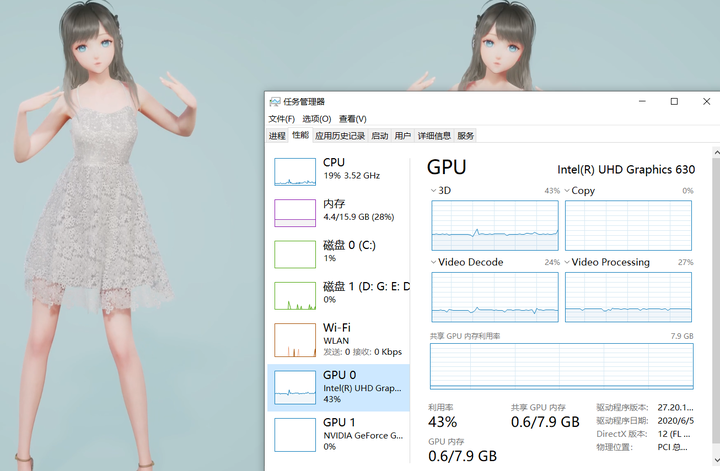The width and height of the screenshot is (720, 471).
Task: Switch to the 进程 tab
Action: 277,135
